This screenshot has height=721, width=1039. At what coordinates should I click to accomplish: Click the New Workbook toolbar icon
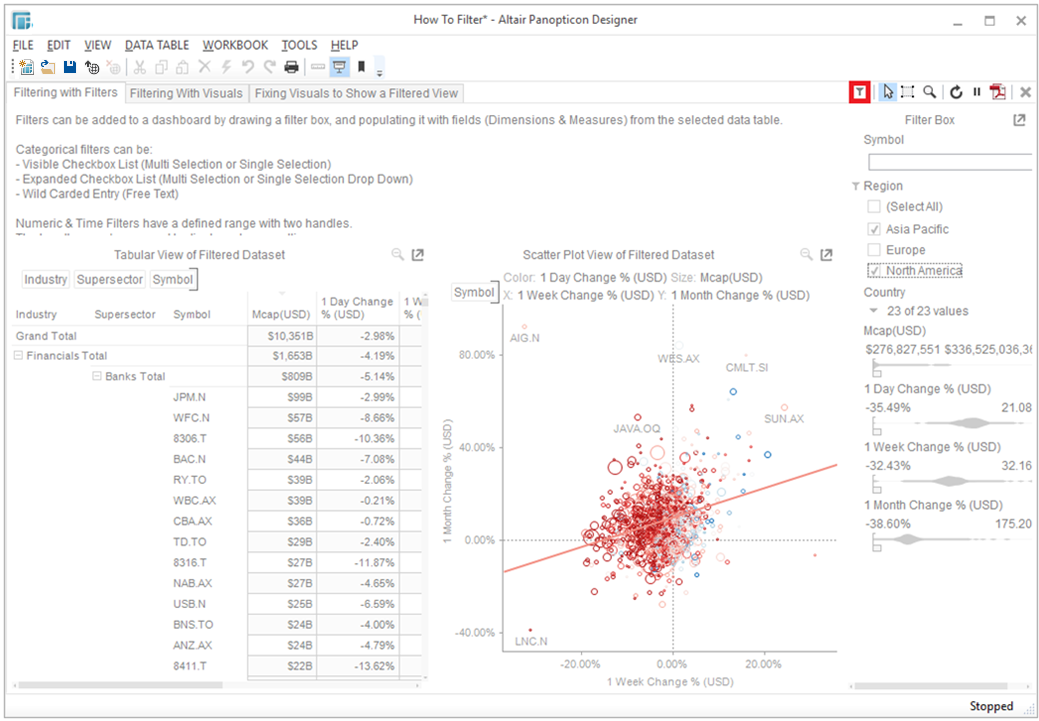26,67
